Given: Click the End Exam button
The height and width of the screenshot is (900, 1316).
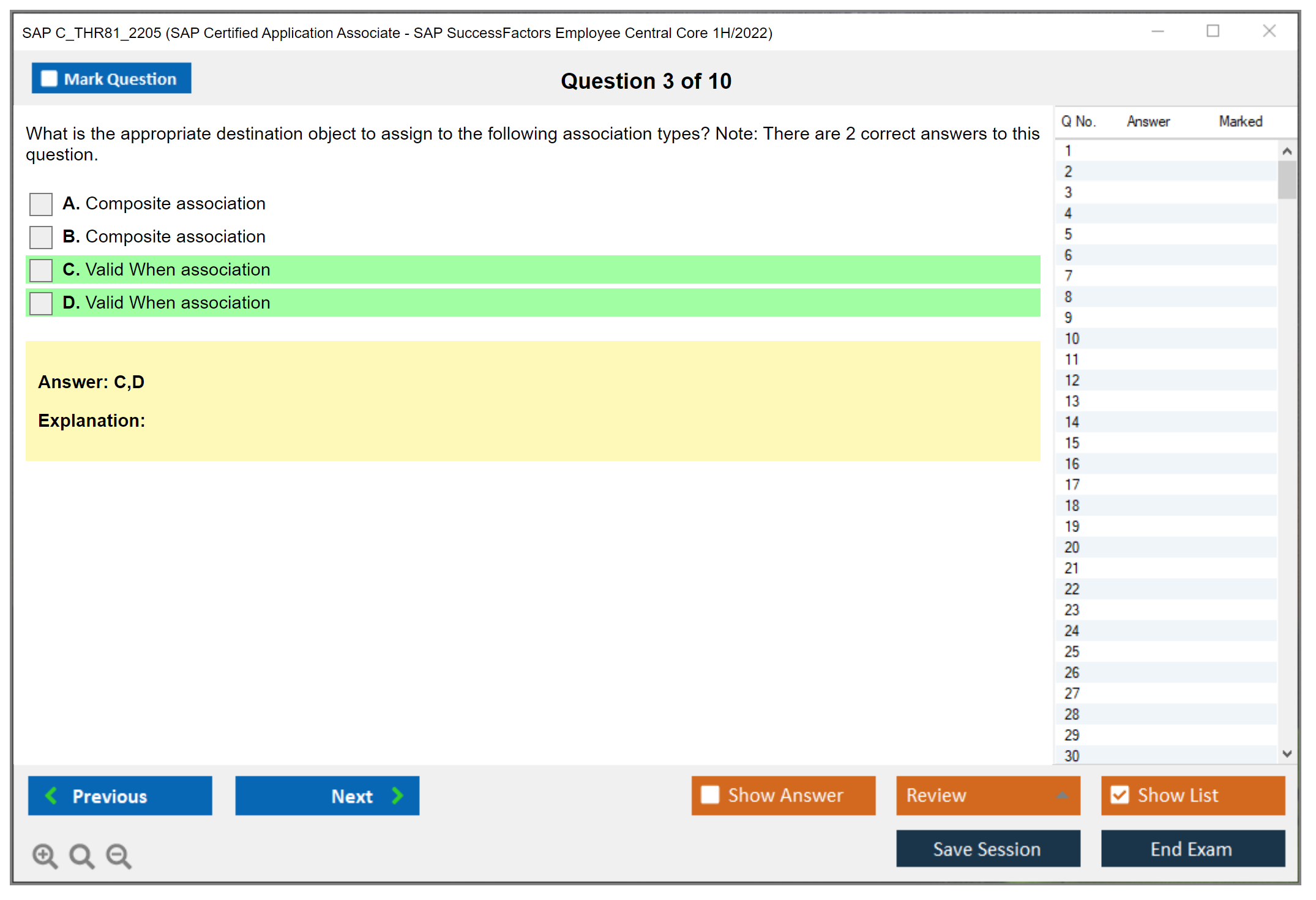Looking at the screenshot, I should point(1192,849).
